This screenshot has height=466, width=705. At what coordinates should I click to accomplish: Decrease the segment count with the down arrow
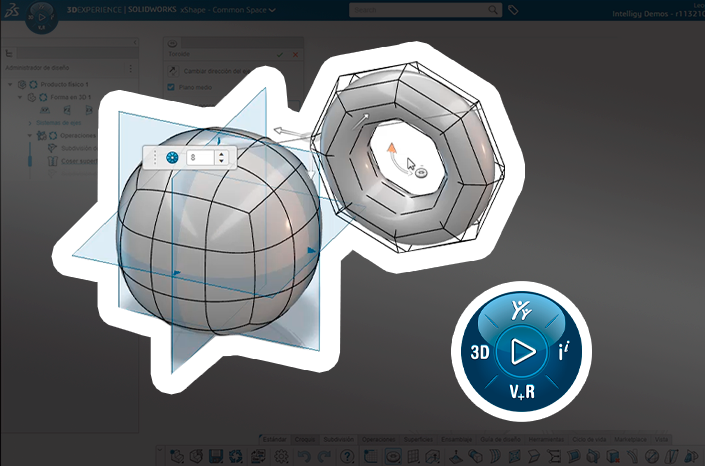pos(221,161)
